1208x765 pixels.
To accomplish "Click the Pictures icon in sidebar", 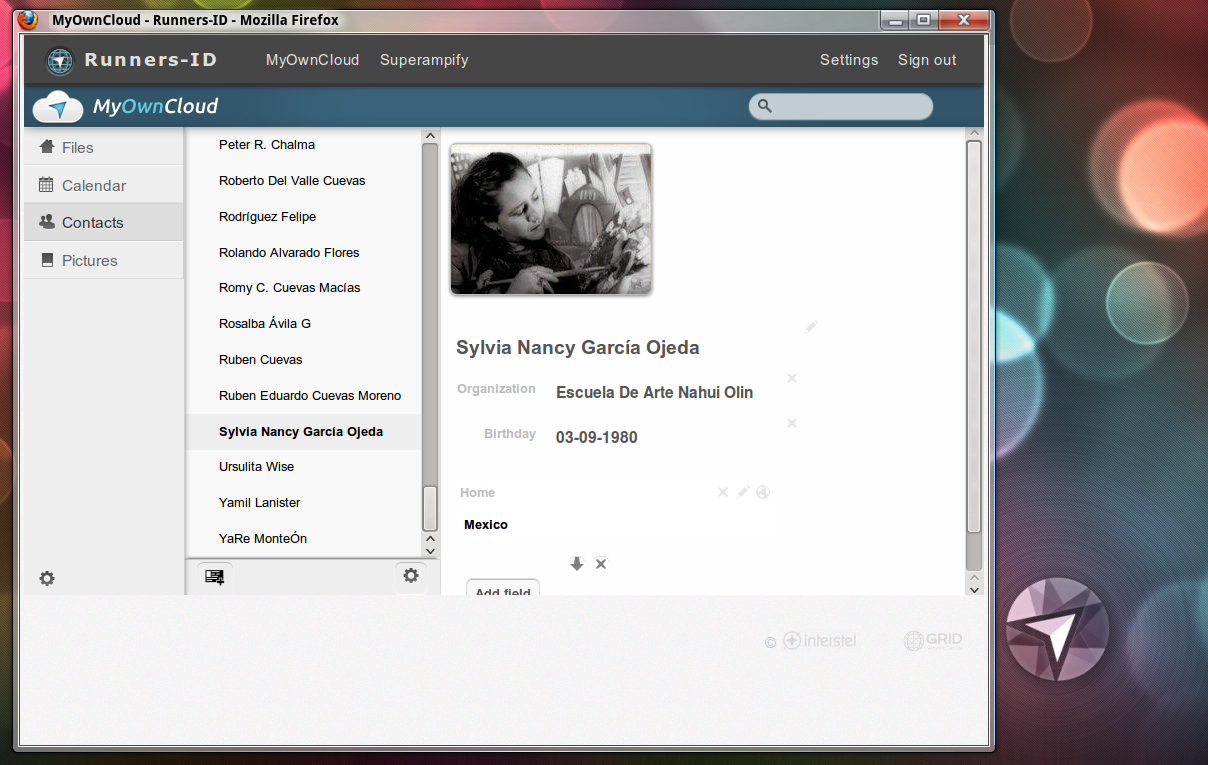I will click(x=47, y=260).
